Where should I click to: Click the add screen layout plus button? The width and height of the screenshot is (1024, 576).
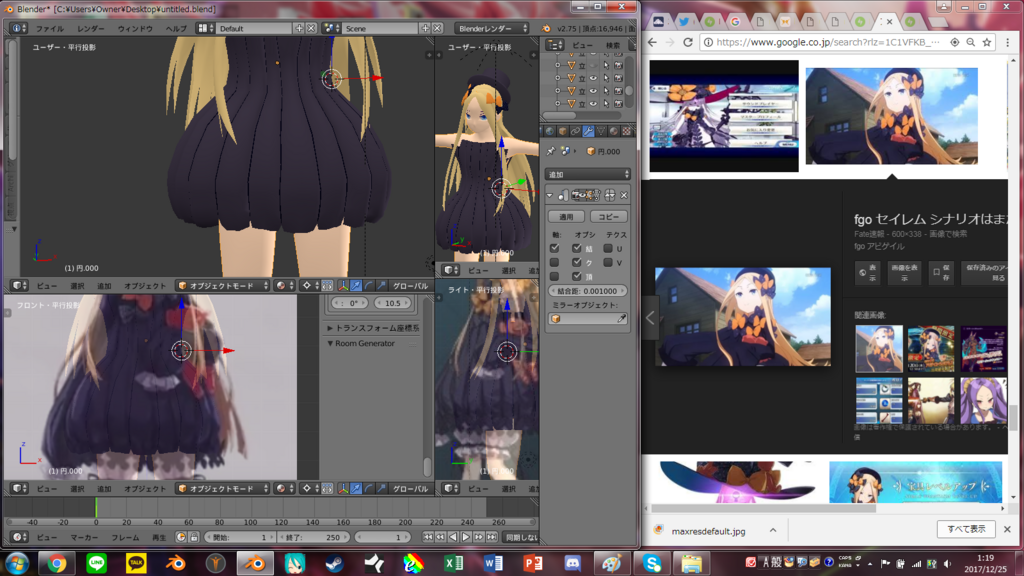tap(299, 28)
